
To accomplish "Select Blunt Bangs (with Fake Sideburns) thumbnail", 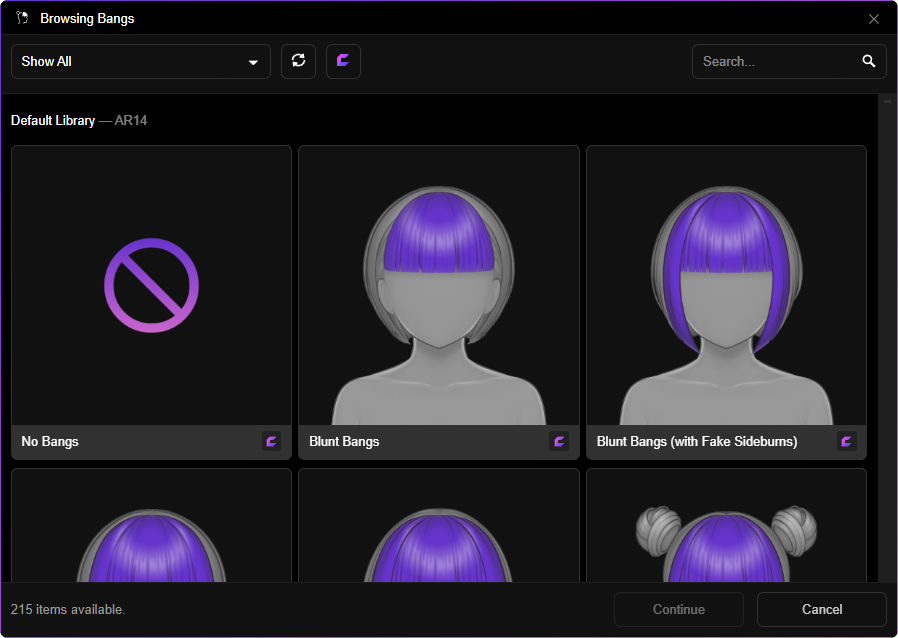I will click(726, 285).
